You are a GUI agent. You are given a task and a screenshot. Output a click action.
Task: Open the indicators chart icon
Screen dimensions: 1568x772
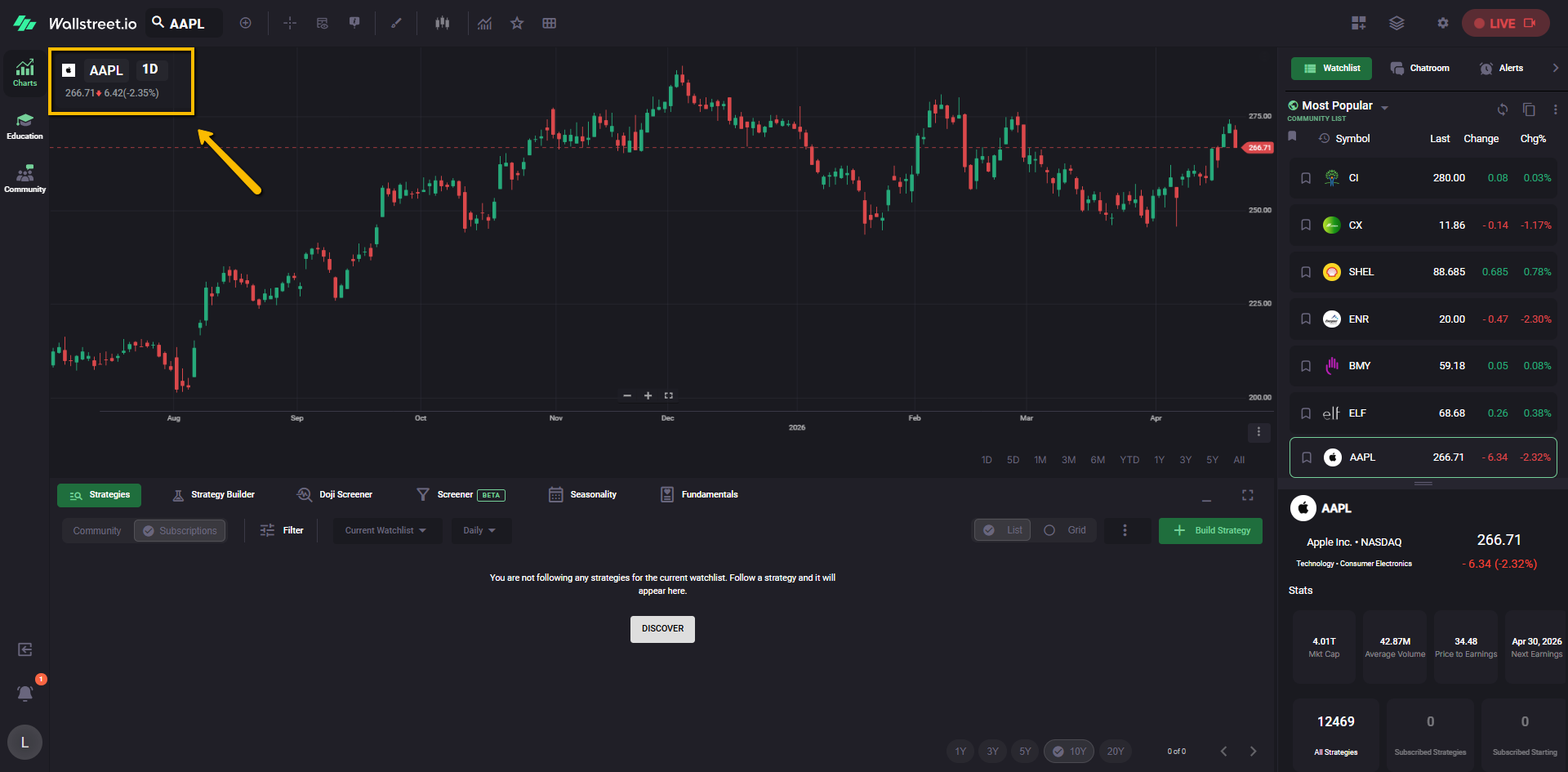point(485,23)
